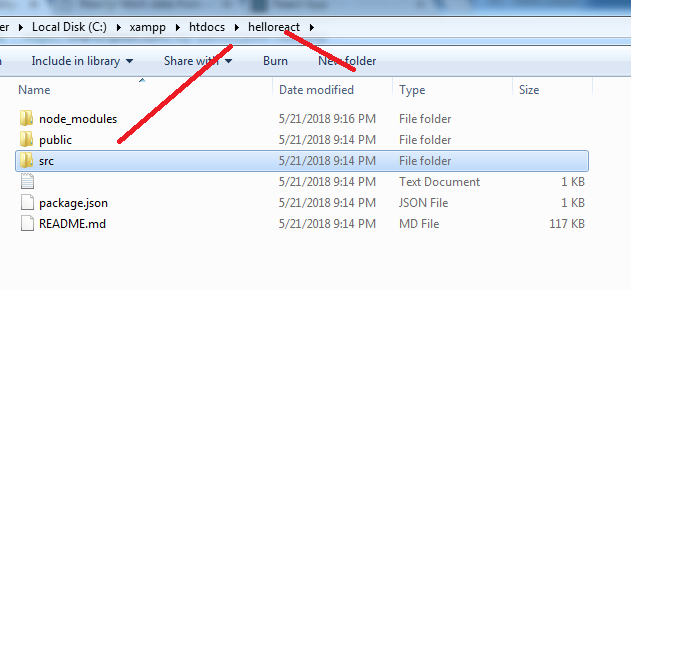Expand arrow after xampp breadcrumb
This screenshot has width=694, height=659.
177,27
